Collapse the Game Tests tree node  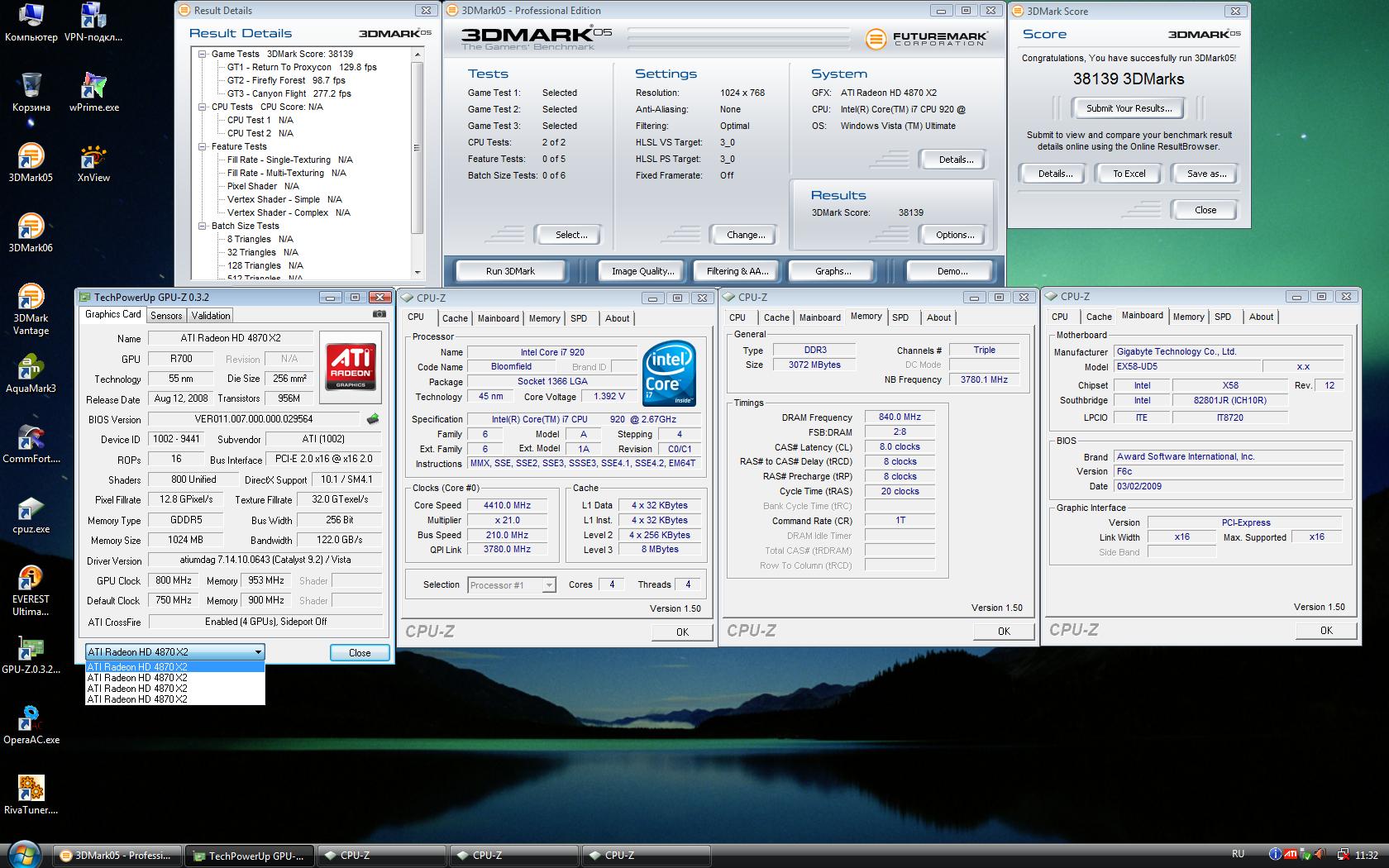coord(203,54)
